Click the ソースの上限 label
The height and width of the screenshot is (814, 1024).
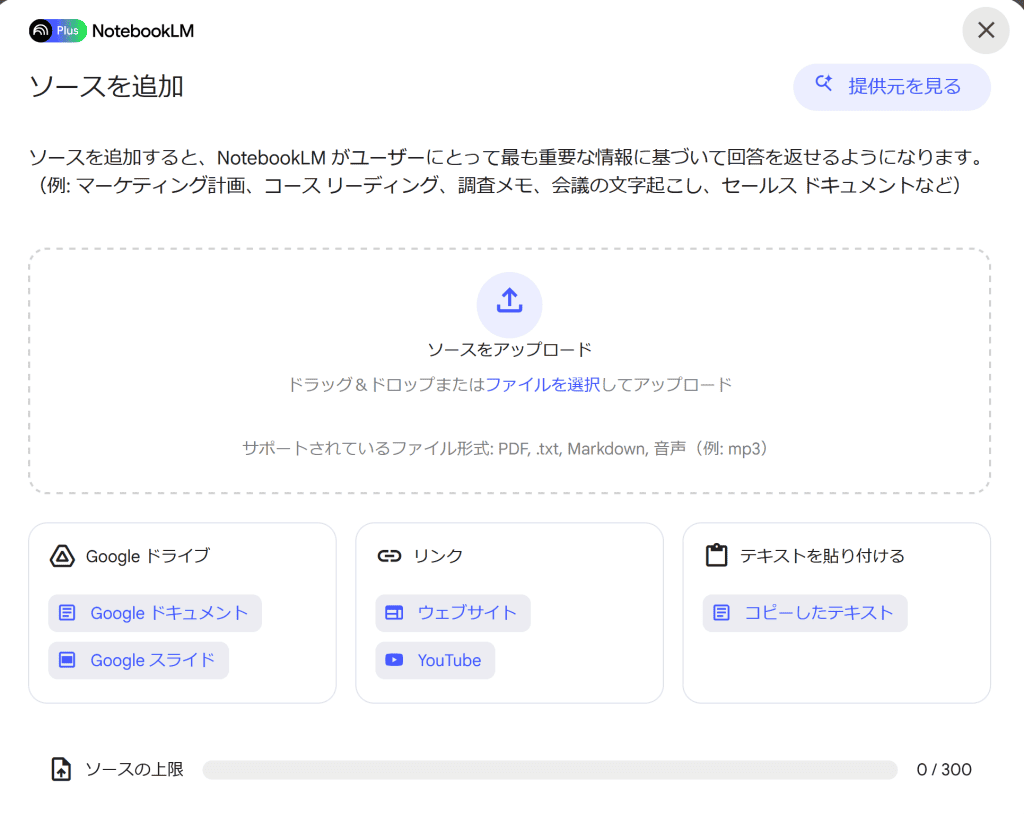click(x=135, y=770)
